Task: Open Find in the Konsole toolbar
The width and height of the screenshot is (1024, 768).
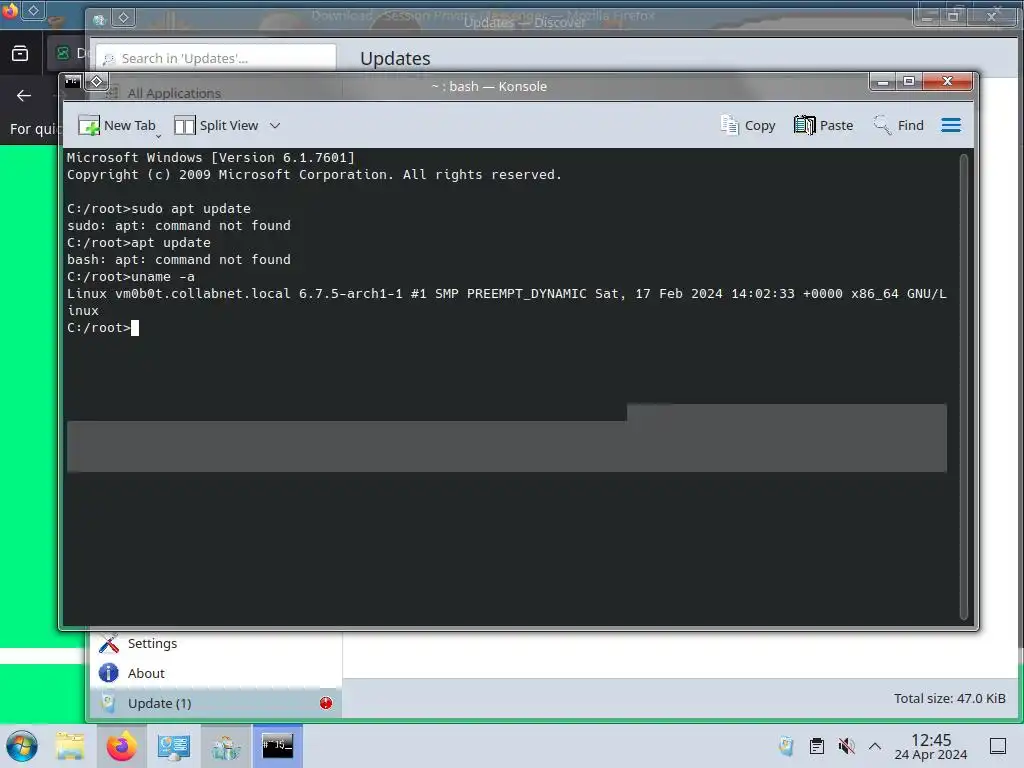Action: point(898,125)
